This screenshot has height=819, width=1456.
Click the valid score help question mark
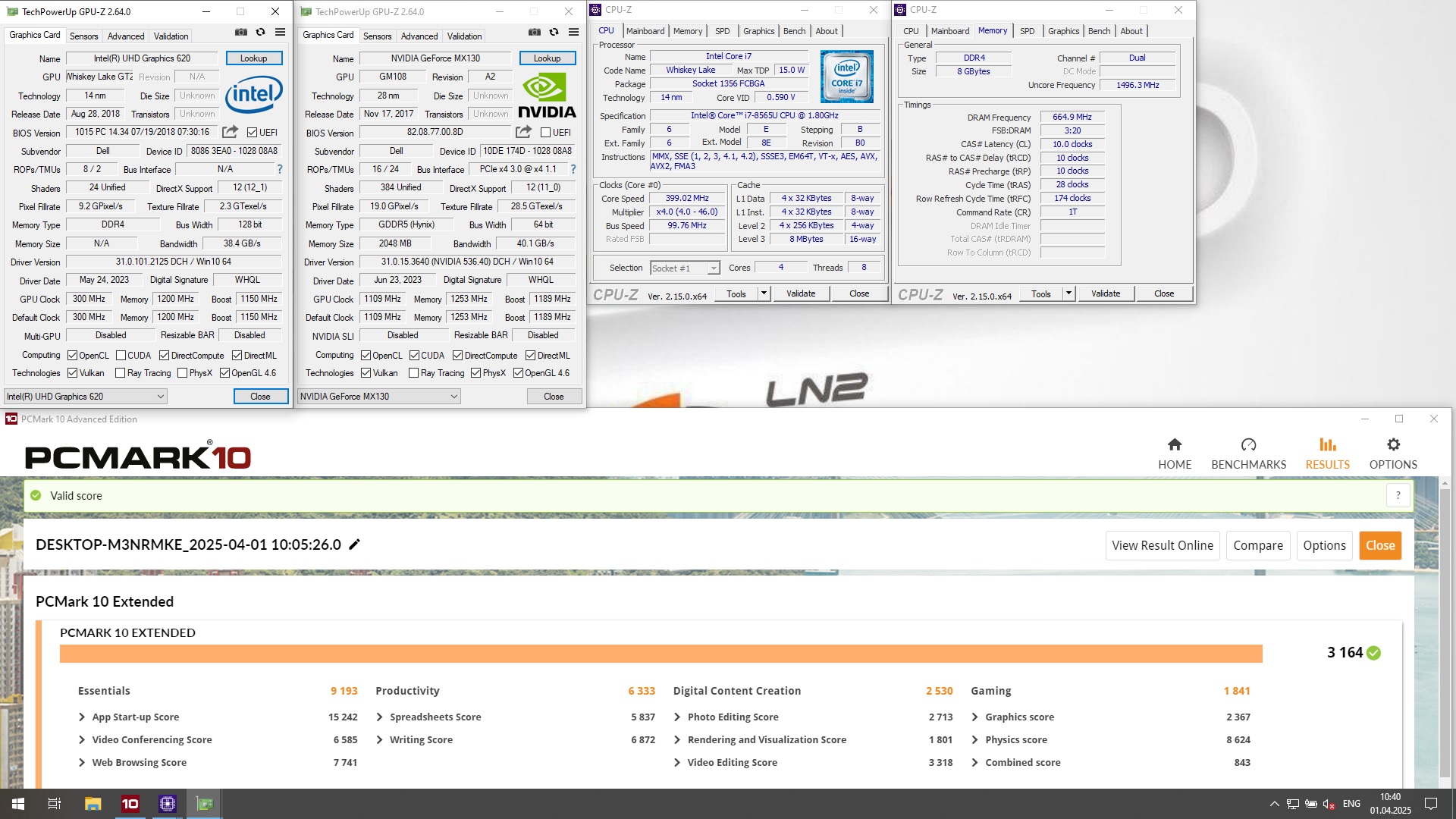[1398, 495]
